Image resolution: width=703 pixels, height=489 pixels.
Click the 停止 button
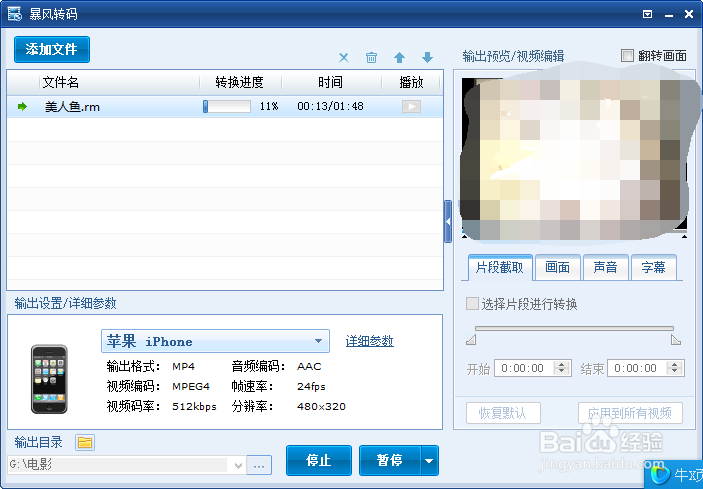pyautogui.click(x=319, y=460)
